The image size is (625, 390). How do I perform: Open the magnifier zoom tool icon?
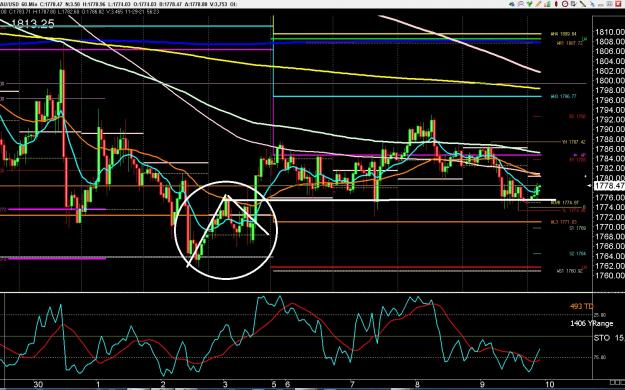521,4
